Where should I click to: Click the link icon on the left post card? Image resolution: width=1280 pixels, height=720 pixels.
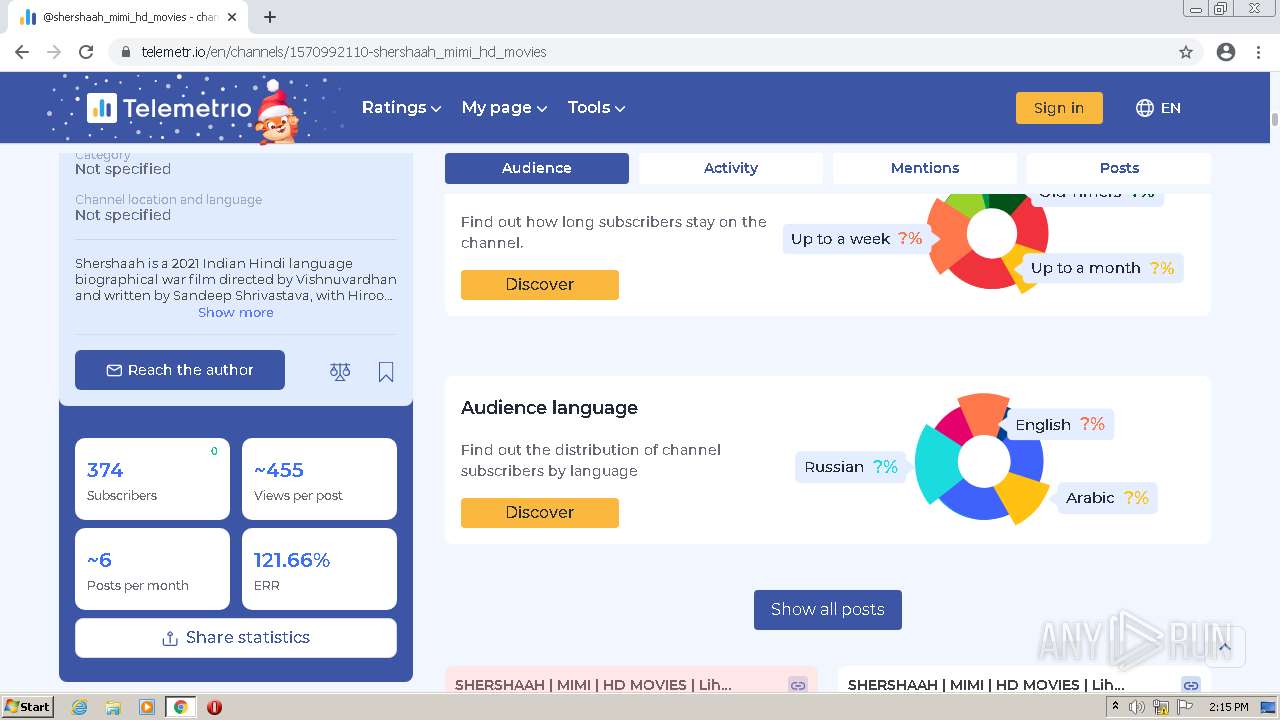798,685
